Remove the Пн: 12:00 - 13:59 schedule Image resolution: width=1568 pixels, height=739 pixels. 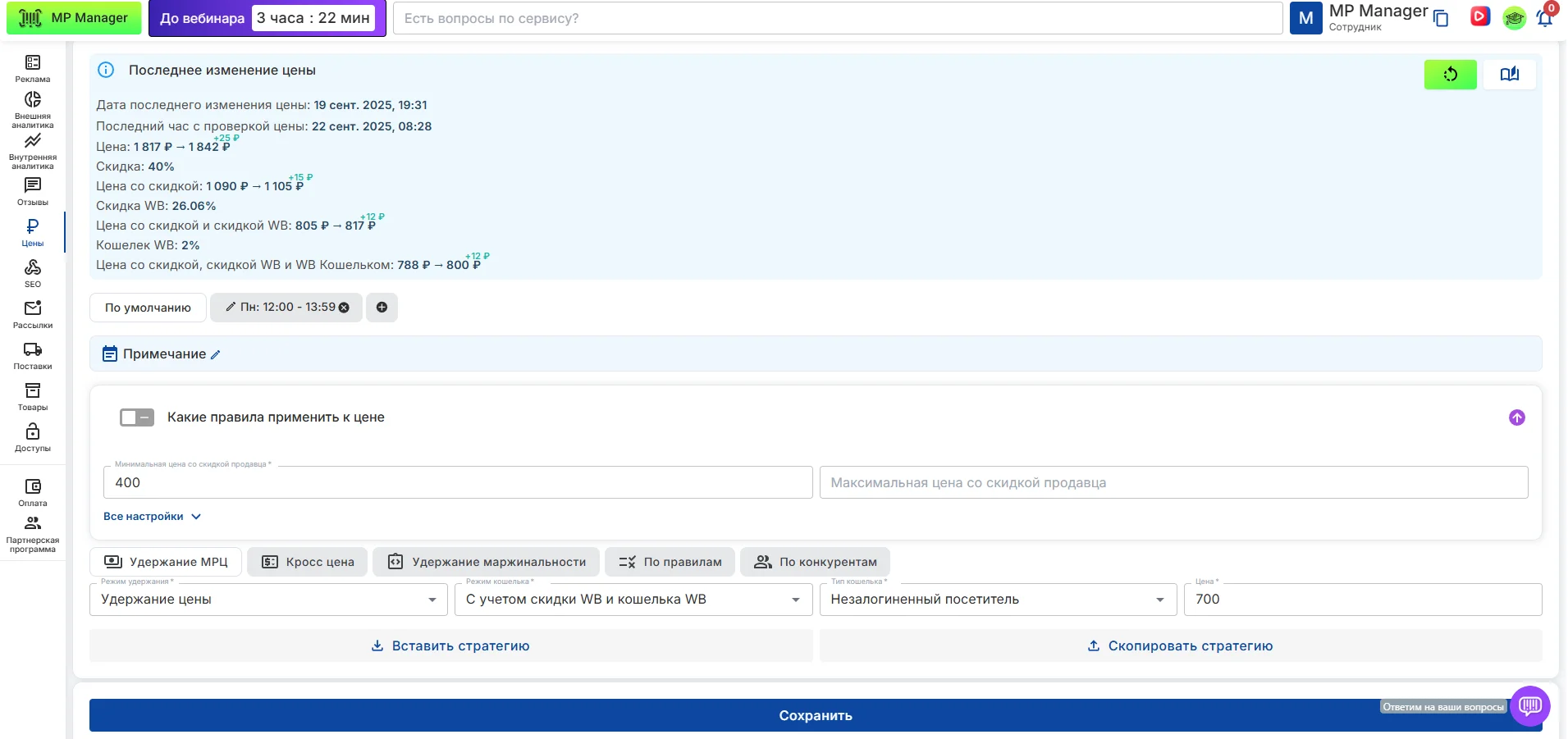point(345,308)
